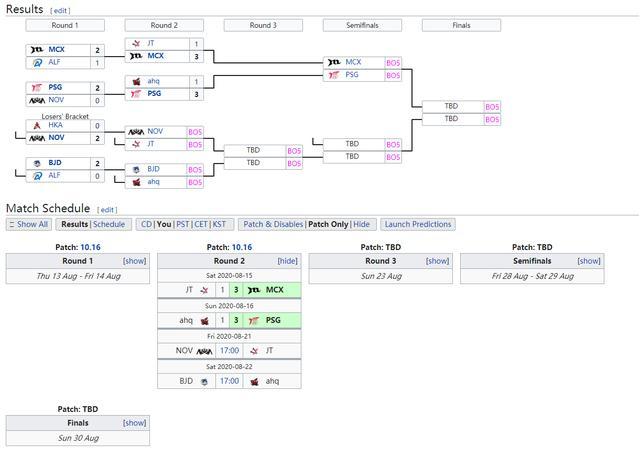Click BJD logo in Round 2 lower bracket
The width and height of the screenshot is (640, 456).
point(136,169)
